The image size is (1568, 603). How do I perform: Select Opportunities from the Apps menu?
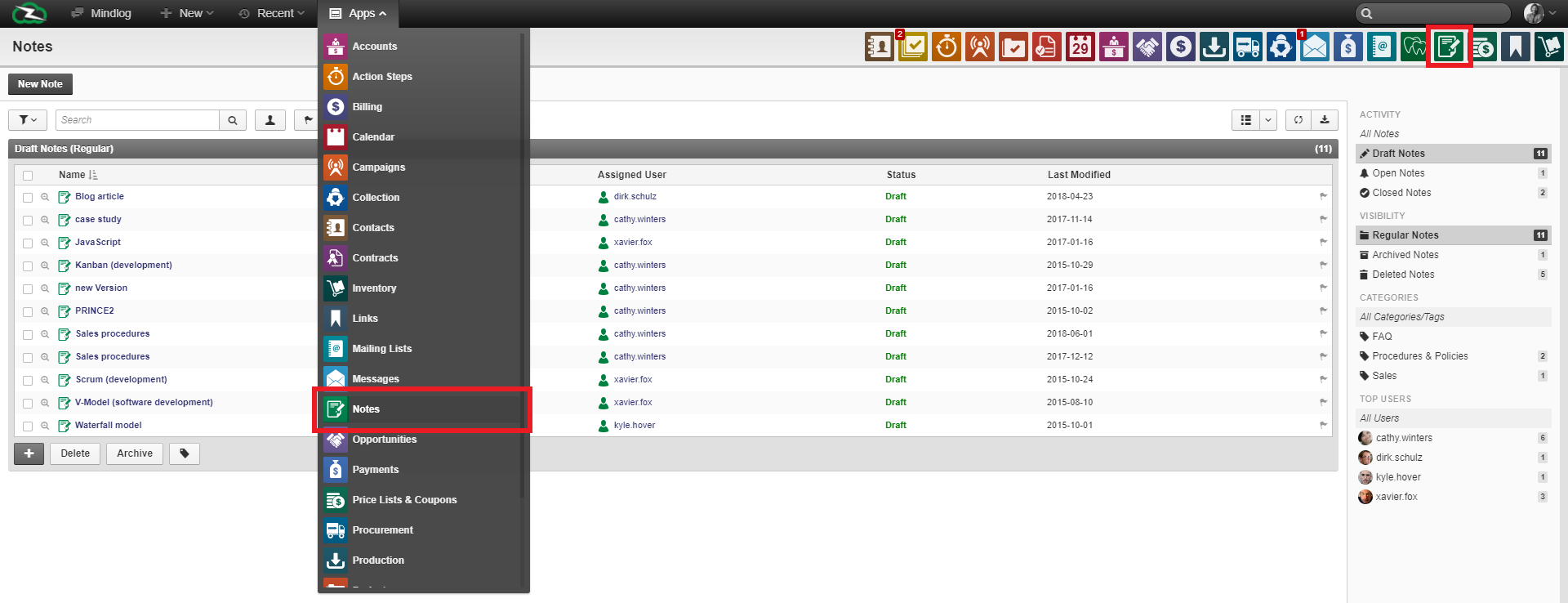tap(384, 440)
